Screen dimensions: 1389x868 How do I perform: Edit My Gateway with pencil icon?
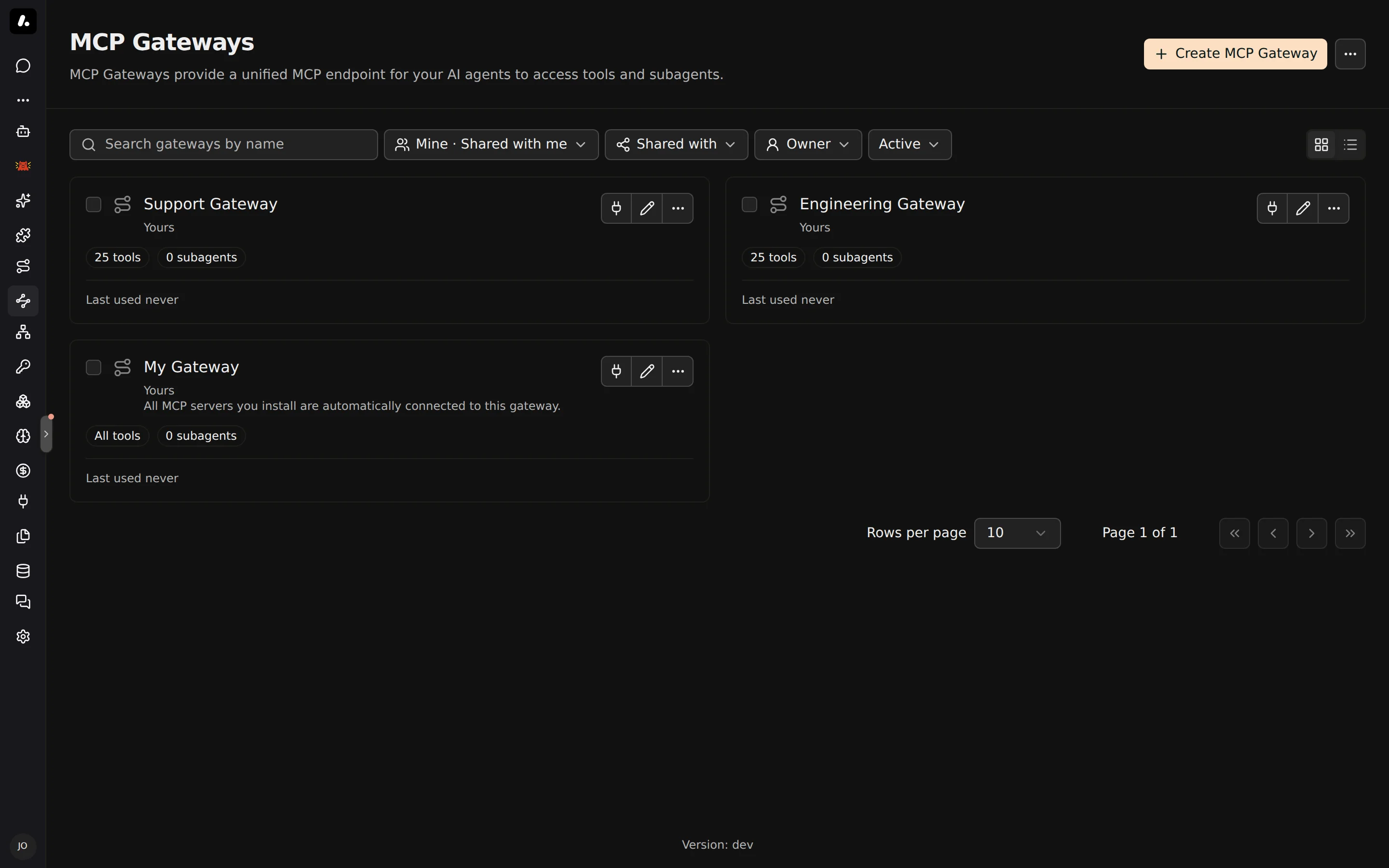coord(647,371)
